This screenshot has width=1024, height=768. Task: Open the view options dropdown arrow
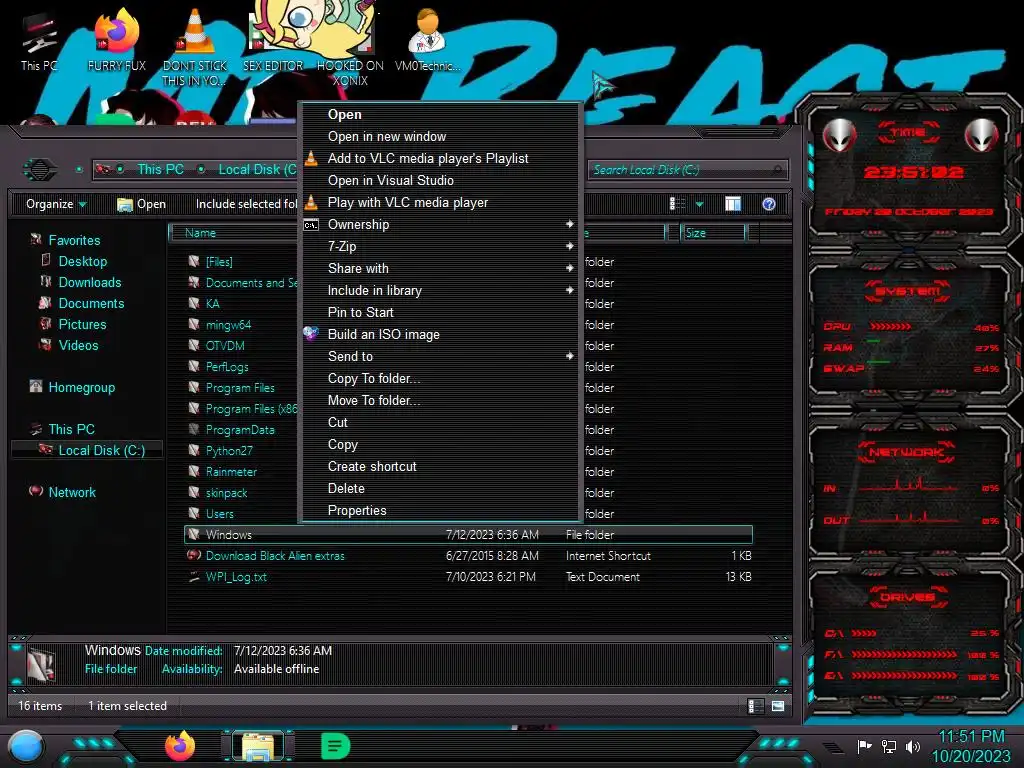699,204
